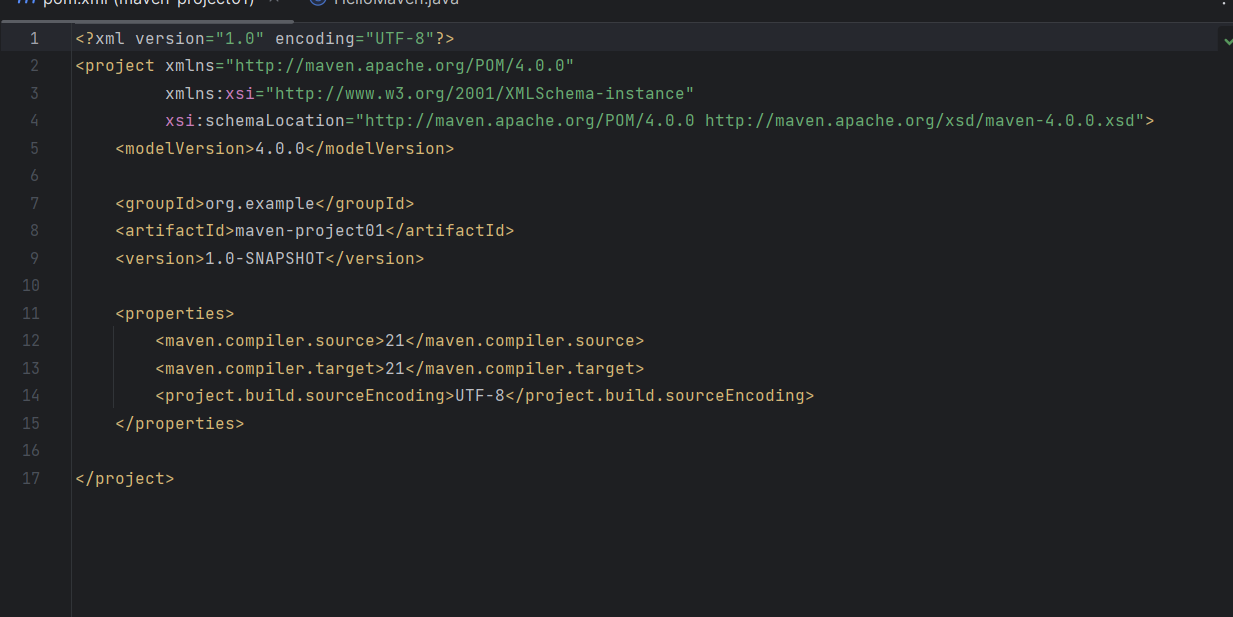Click the closing modelVersion tag
The width and height of the screenshot is (1233, 617).
pos(380,148)
